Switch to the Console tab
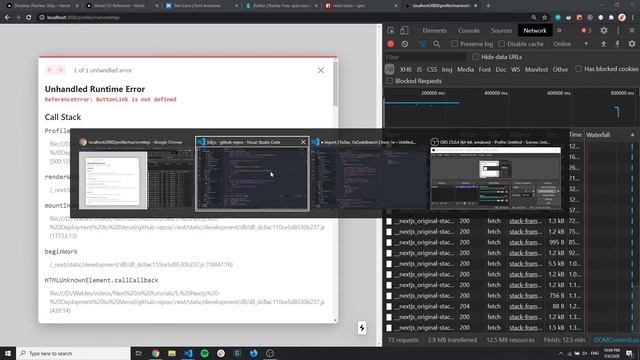Viewport: 640px width, 360px height. 469,31
